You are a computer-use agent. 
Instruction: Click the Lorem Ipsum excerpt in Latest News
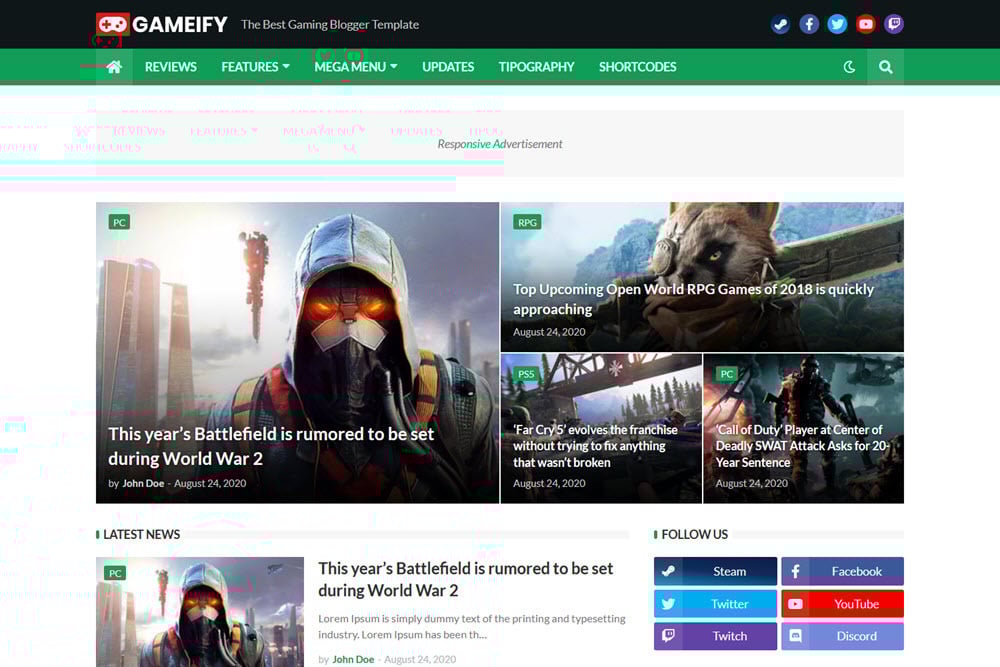472,626
